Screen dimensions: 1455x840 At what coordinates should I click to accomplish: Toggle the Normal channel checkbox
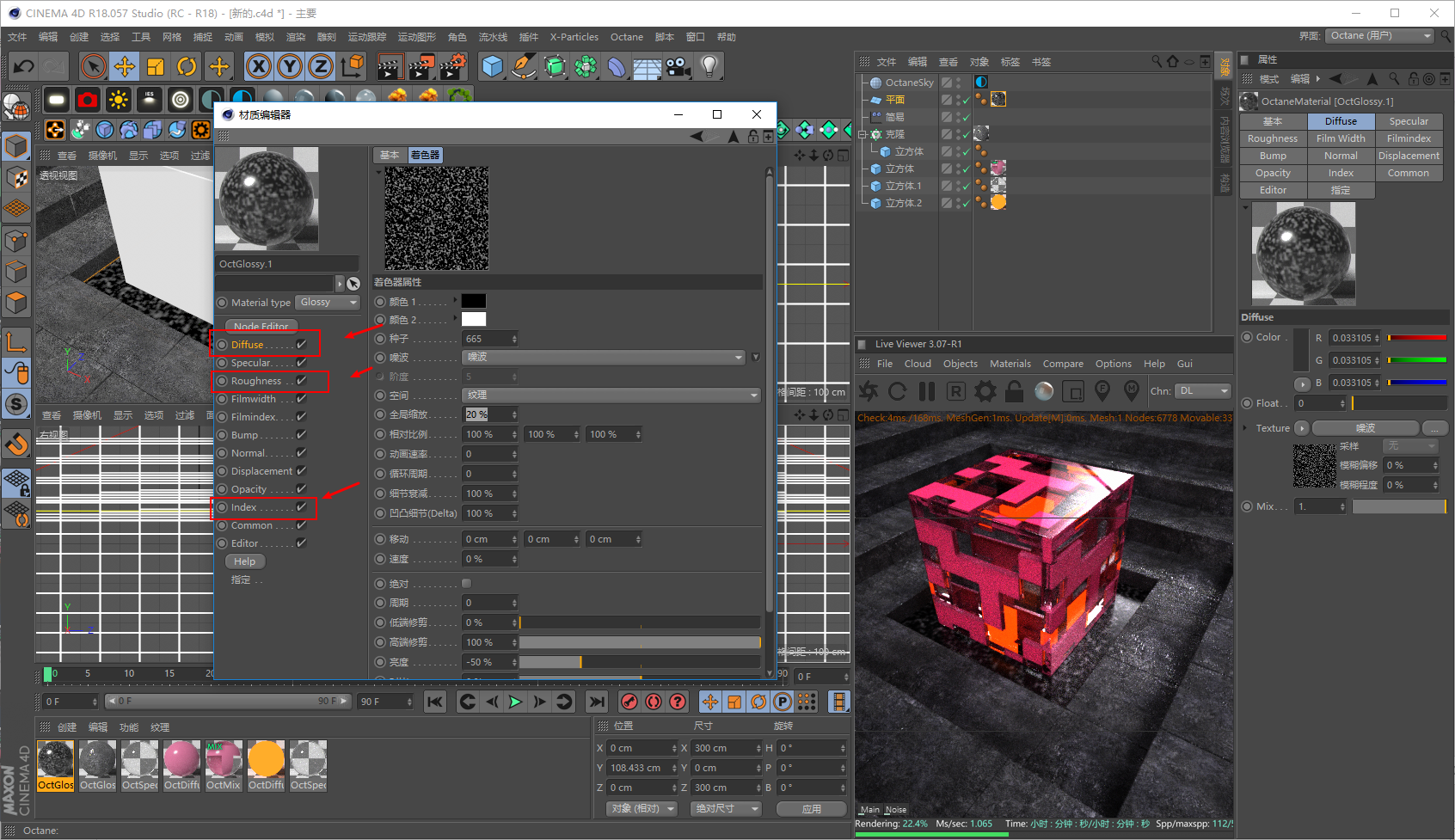(302, 452)
